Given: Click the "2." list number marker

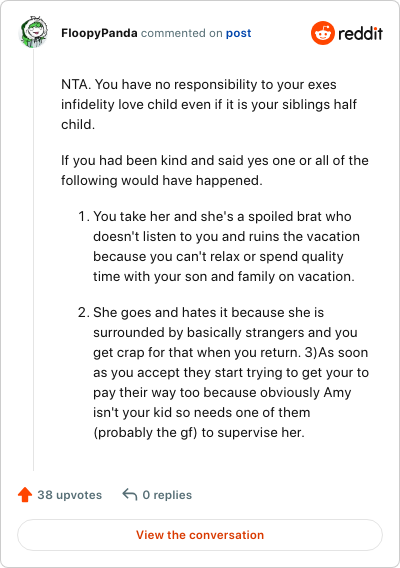Looking at the screenshot, I should coord(84,312).
